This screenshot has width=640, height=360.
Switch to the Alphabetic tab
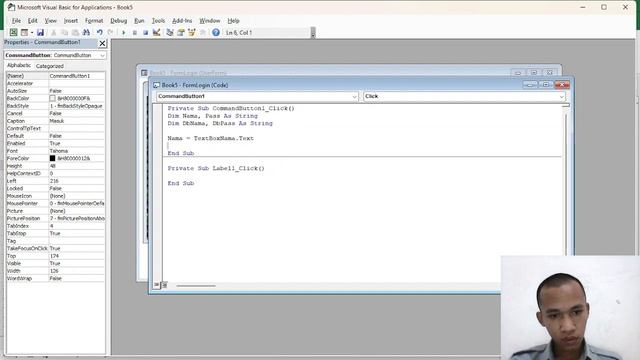click(19, 65)
